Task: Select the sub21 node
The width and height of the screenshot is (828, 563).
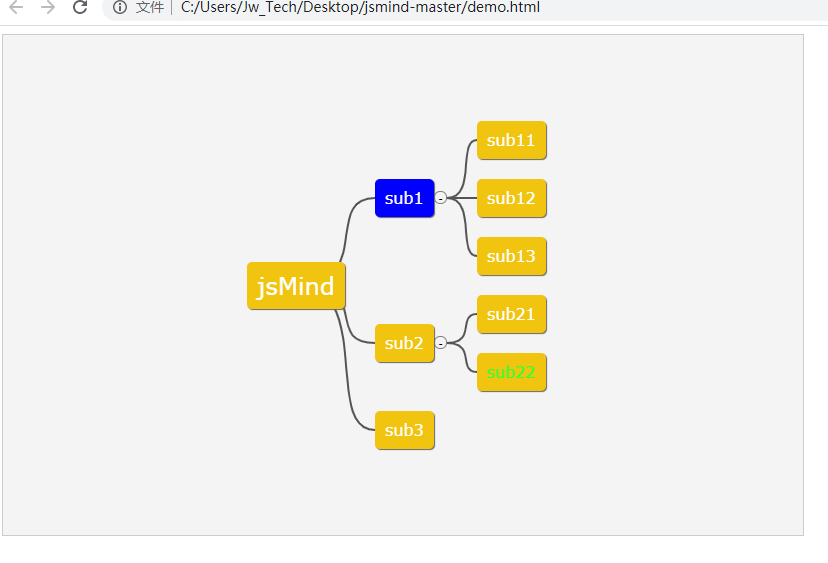Action: pos(512,314)
